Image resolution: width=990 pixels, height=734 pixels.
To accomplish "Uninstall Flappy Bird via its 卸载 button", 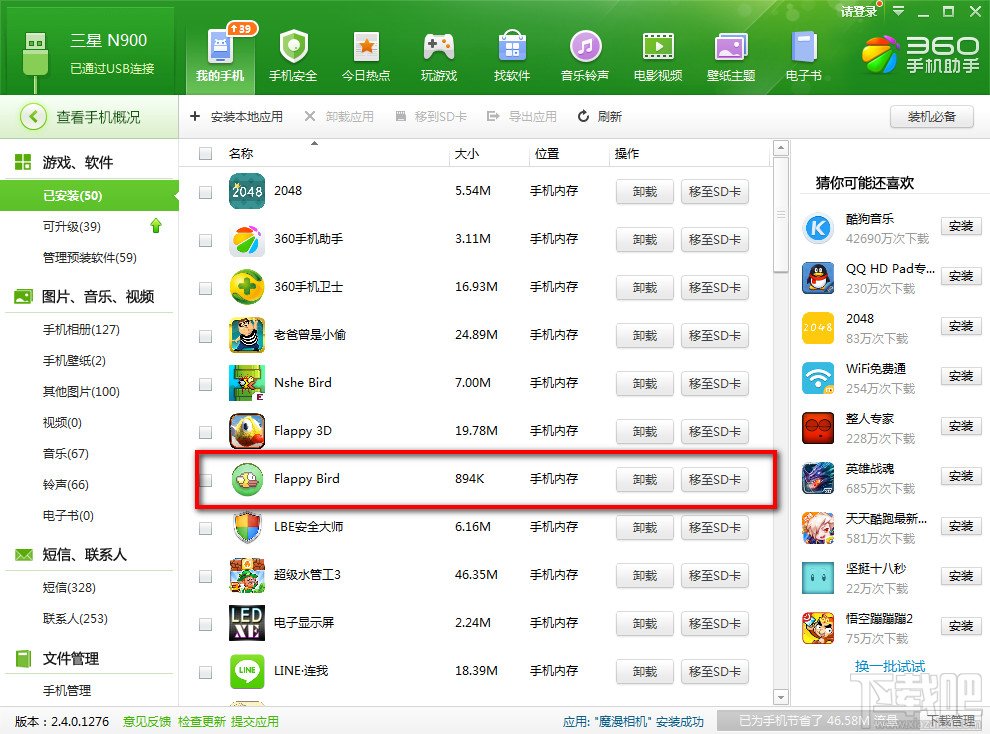I will coord(644,479).
